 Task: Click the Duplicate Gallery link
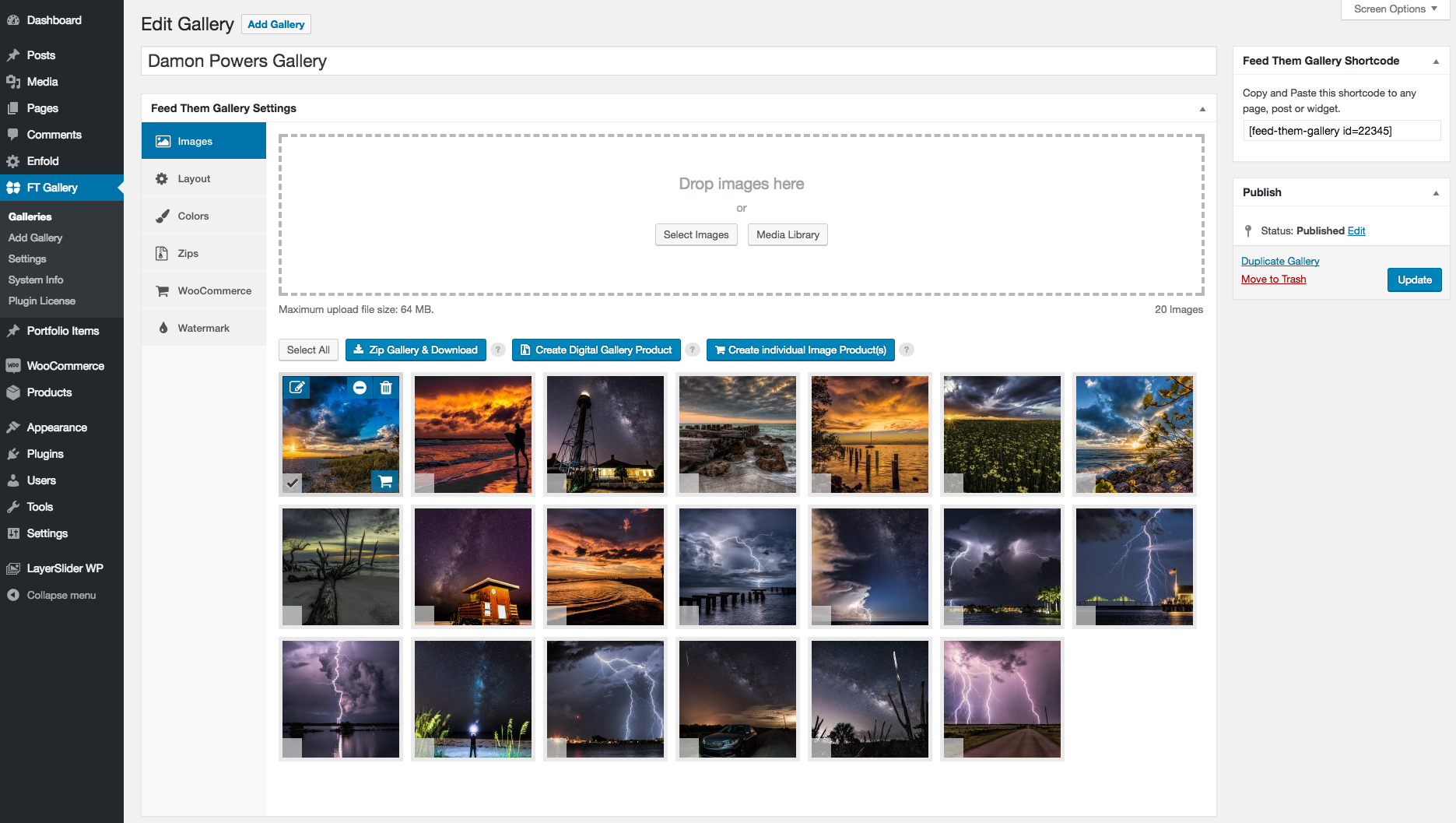pos(1280,261)
